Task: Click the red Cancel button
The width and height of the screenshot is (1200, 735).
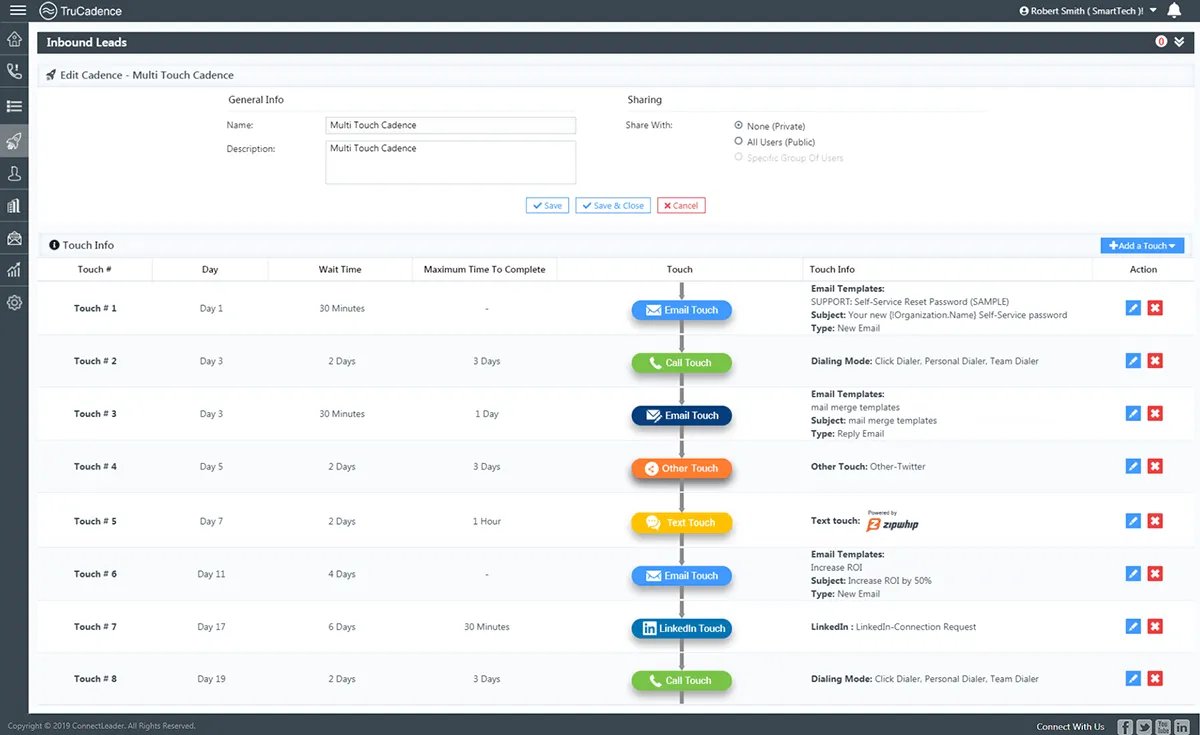Action: click(681, 206)
